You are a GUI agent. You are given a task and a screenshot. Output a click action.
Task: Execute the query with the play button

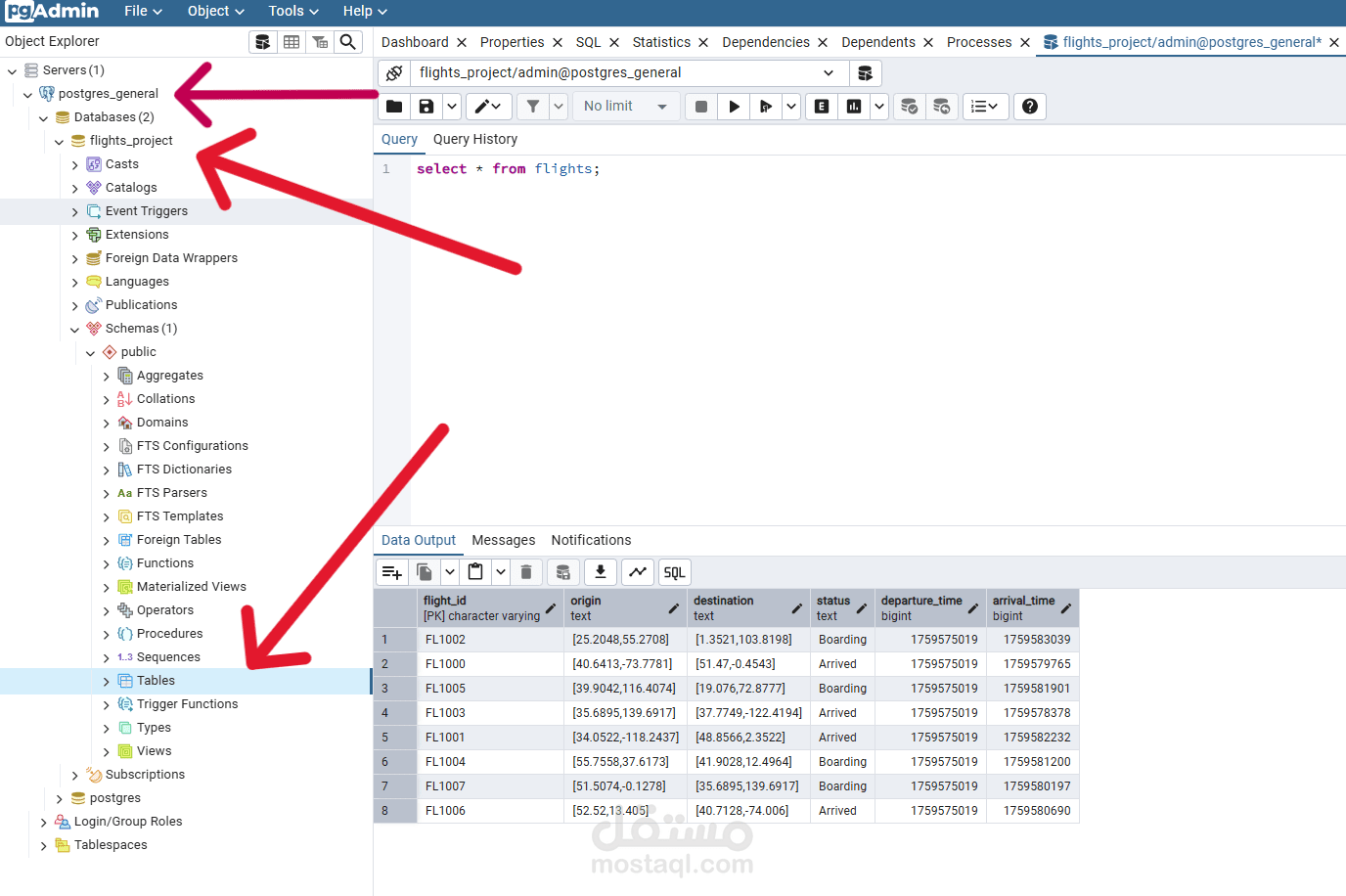click(x=734, y=107)
